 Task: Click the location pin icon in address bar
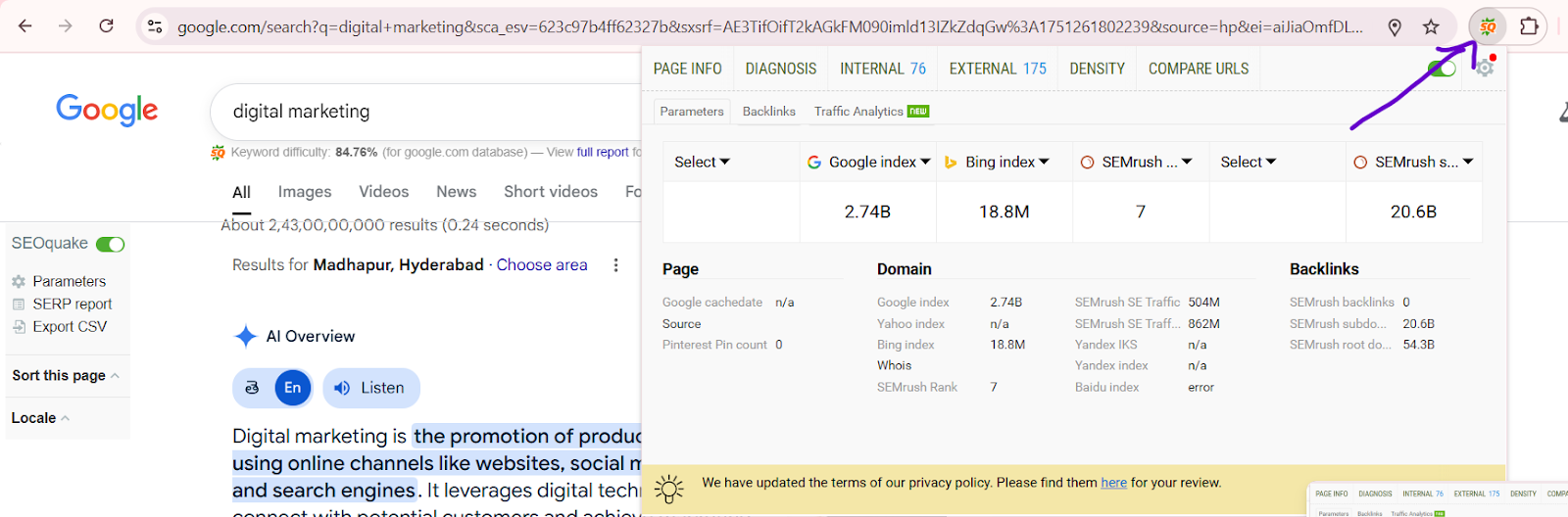point(1395,27)
